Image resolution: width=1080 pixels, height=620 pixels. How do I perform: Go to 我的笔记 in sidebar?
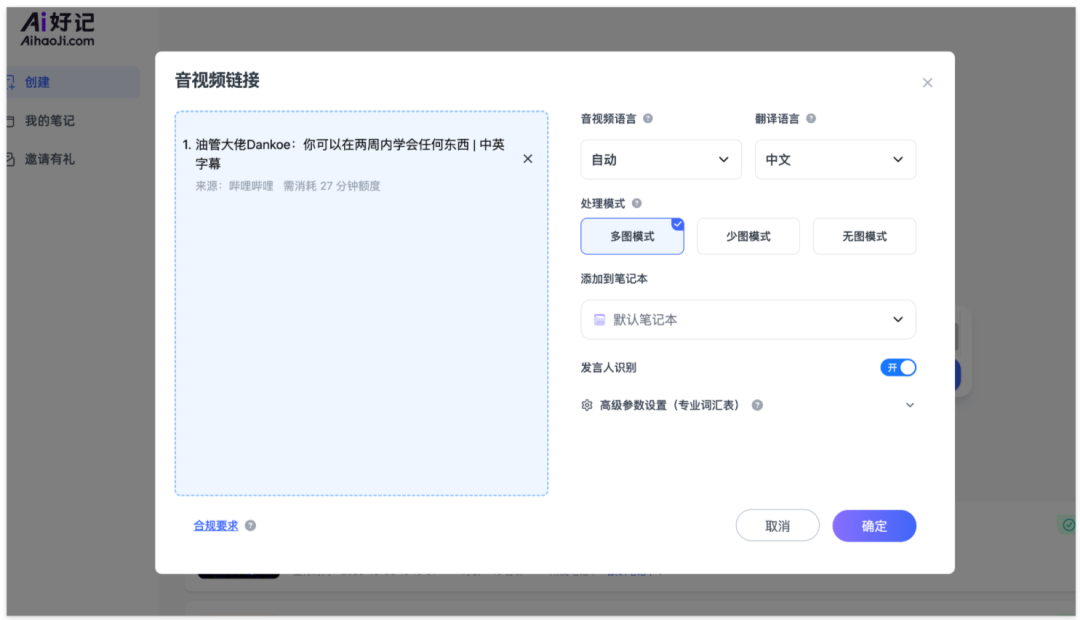coord(50,121)
